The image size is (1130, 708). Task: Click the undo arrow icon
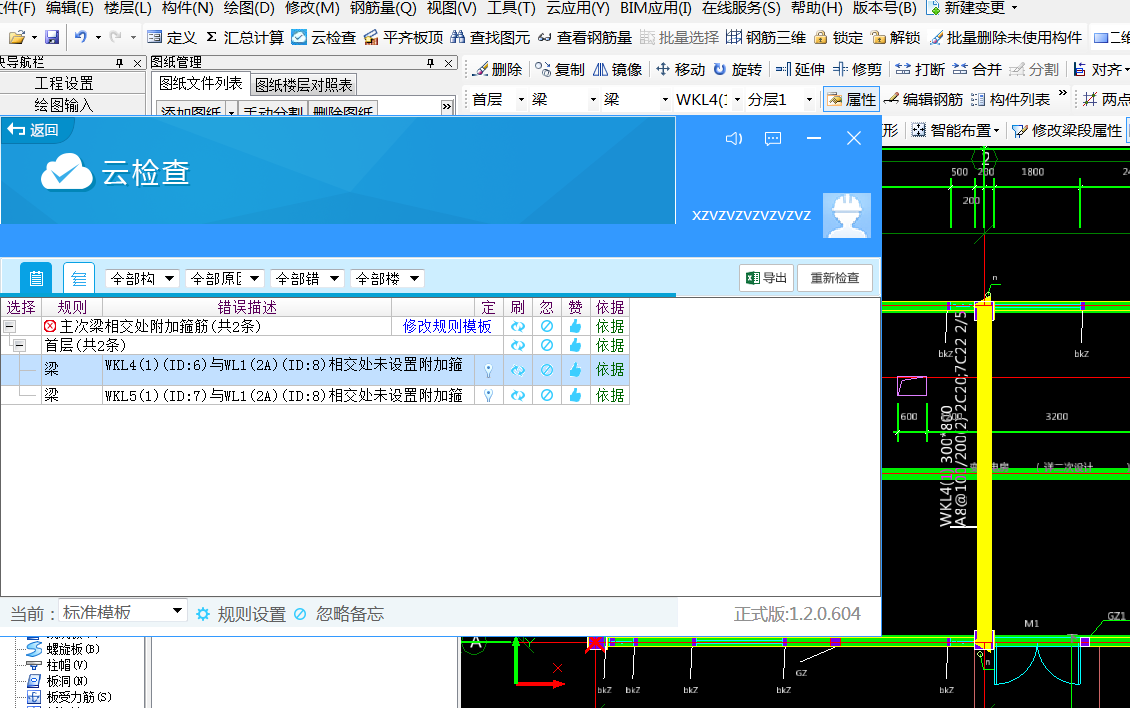click(x=81, y=37)
